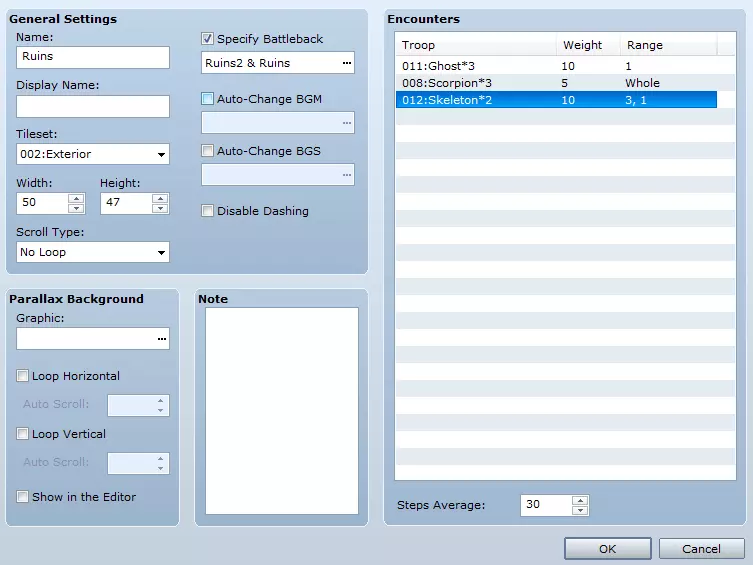The width and height of the screenshot is (753, 565).
Task: Toggle Disable Dashing checkbox
Action: (207, 211)
